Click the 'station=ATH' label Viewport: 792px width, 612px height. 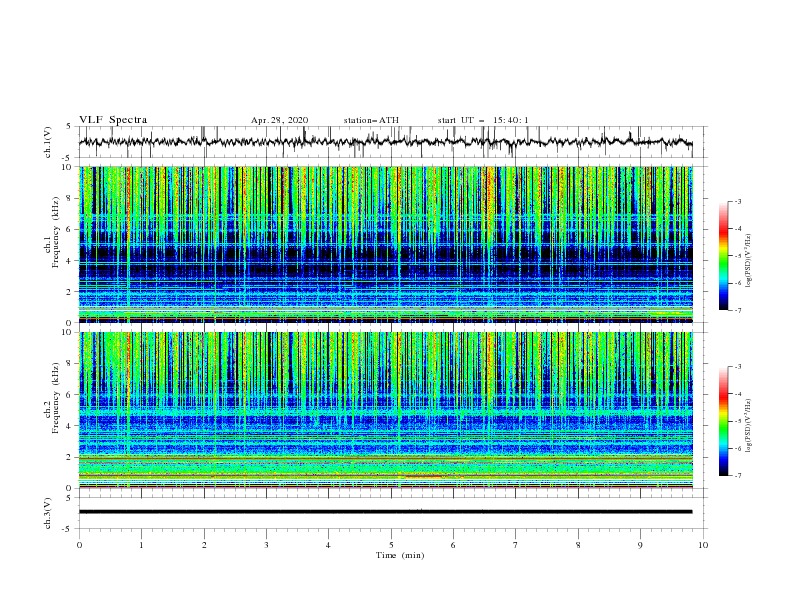click(371, 120)
